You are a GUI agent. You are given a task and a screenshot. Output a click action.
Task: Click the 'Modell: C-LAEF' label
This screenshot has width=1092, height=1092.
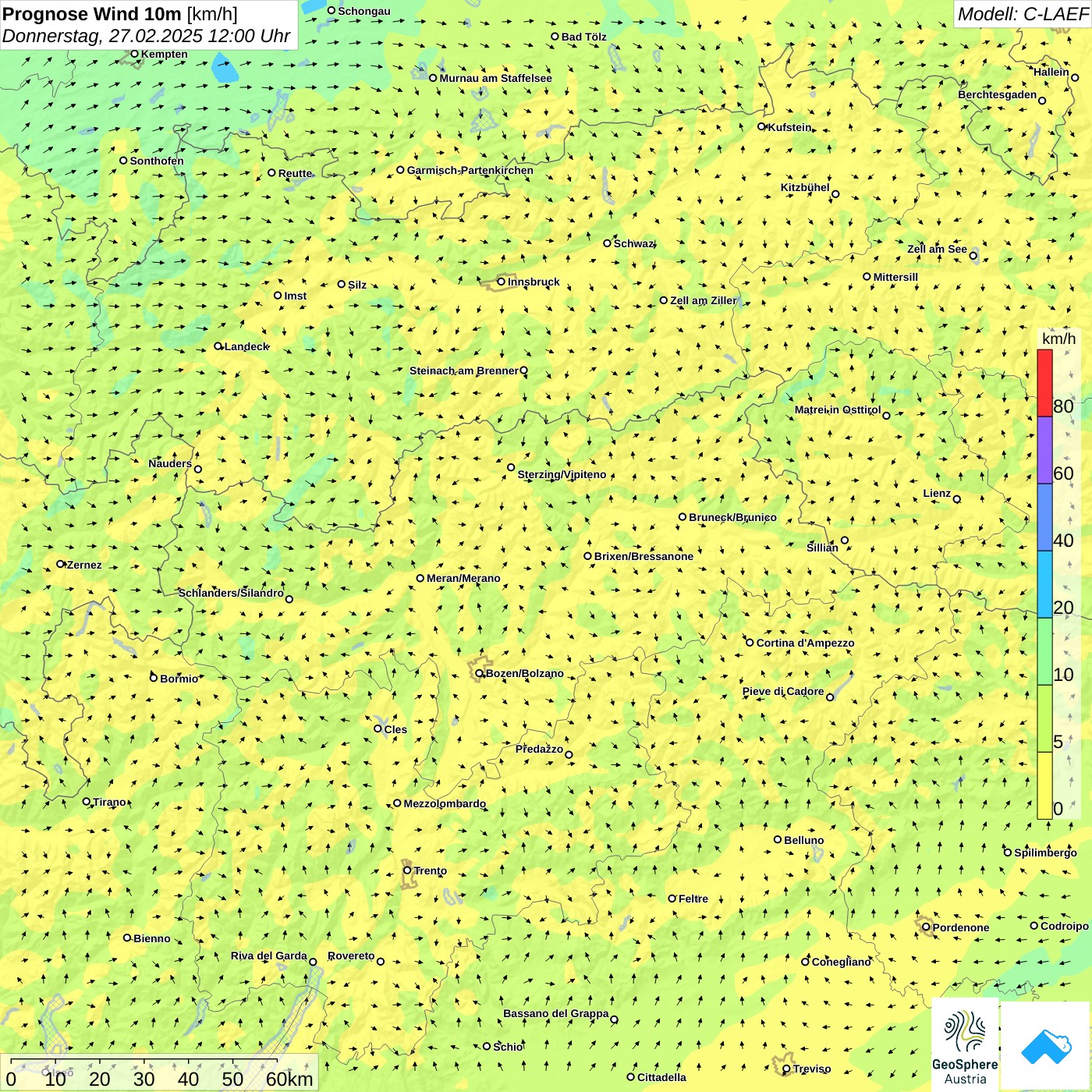1023,14
